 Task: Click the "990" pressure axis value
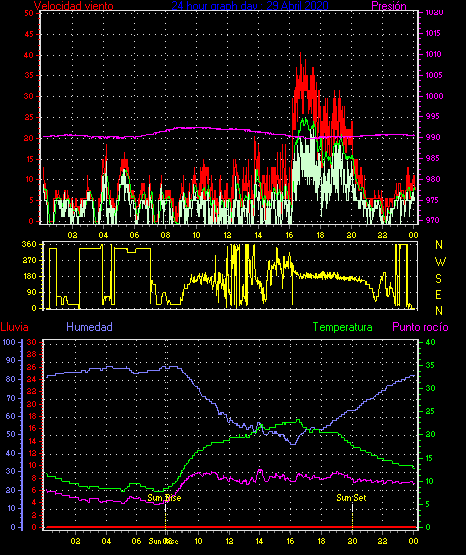click(x=433, y=137)
